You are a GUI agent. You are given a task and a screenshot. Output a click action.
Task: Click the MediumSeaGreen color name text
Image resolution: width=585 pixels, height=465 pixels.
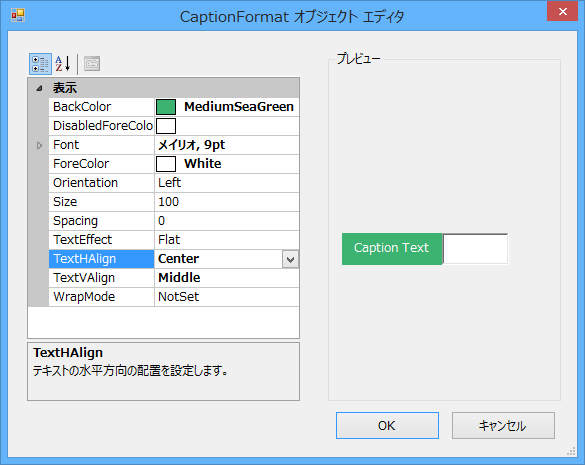[x=239, y=107]
